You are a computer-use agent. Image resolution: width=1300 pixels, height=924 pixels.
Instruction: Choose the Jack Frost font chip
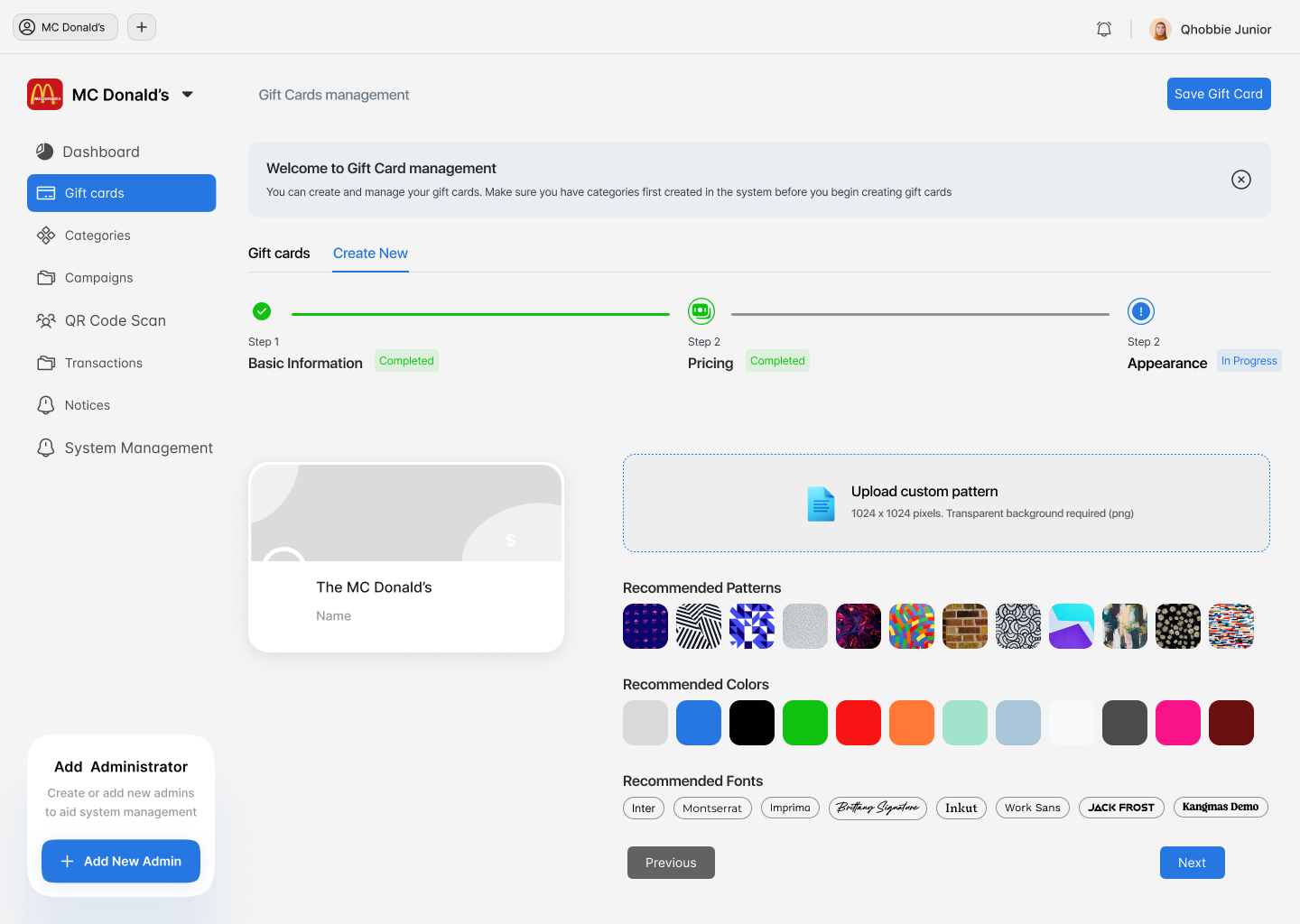coord(1121,808)
